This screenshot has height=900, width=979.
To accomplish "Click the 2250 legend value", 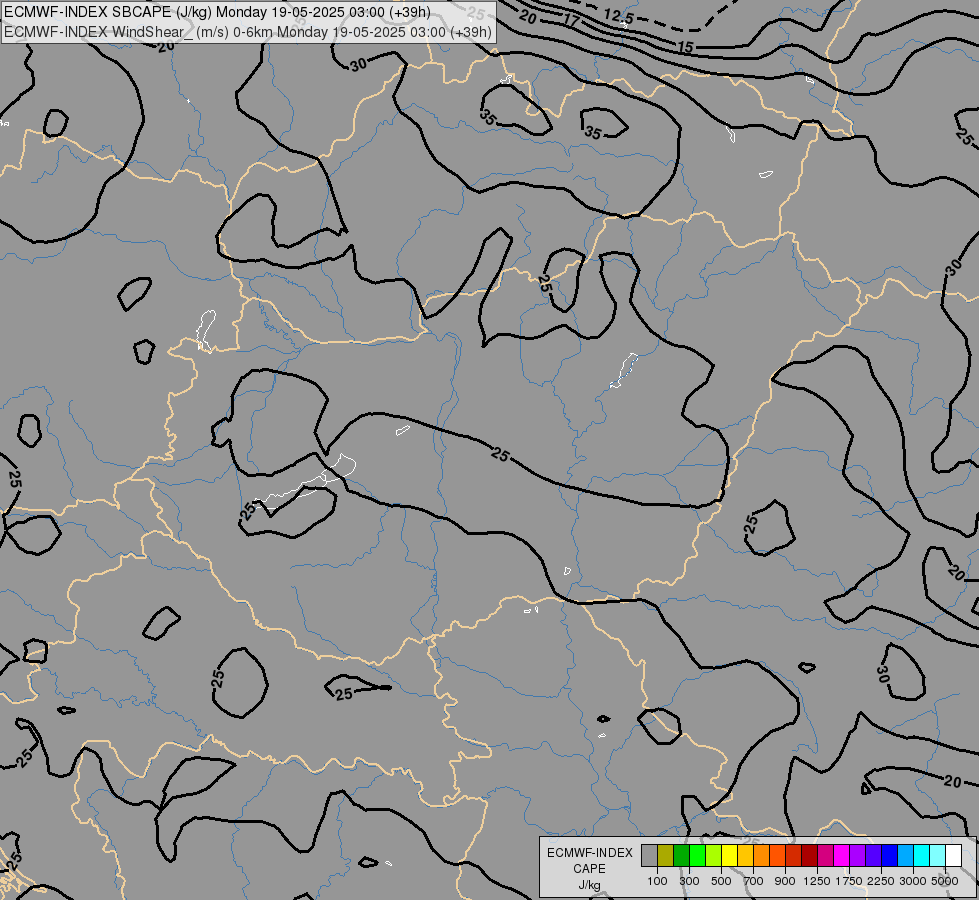I will tap(881, 881).
